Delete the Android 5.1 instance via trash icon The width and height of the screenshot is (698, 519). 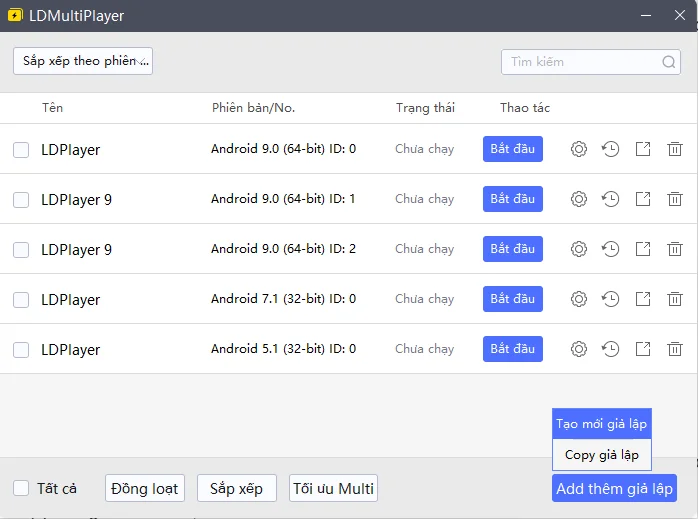[x=675, y=349]
